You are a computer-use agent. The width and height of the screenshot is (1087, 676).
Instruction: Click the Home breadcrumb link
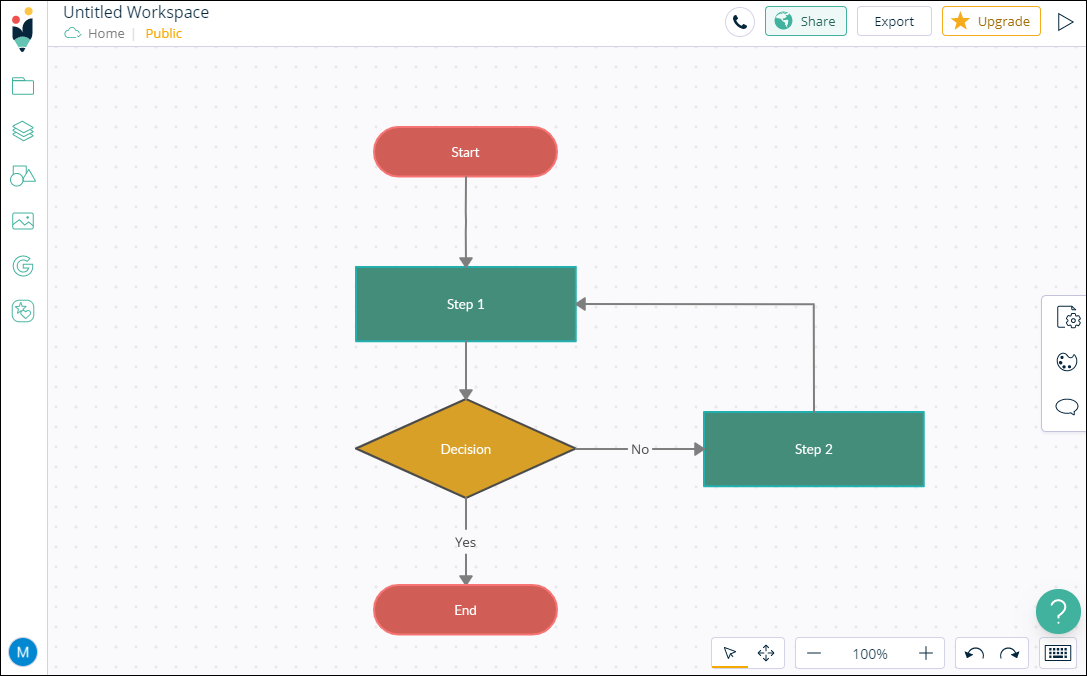[106, 33]
